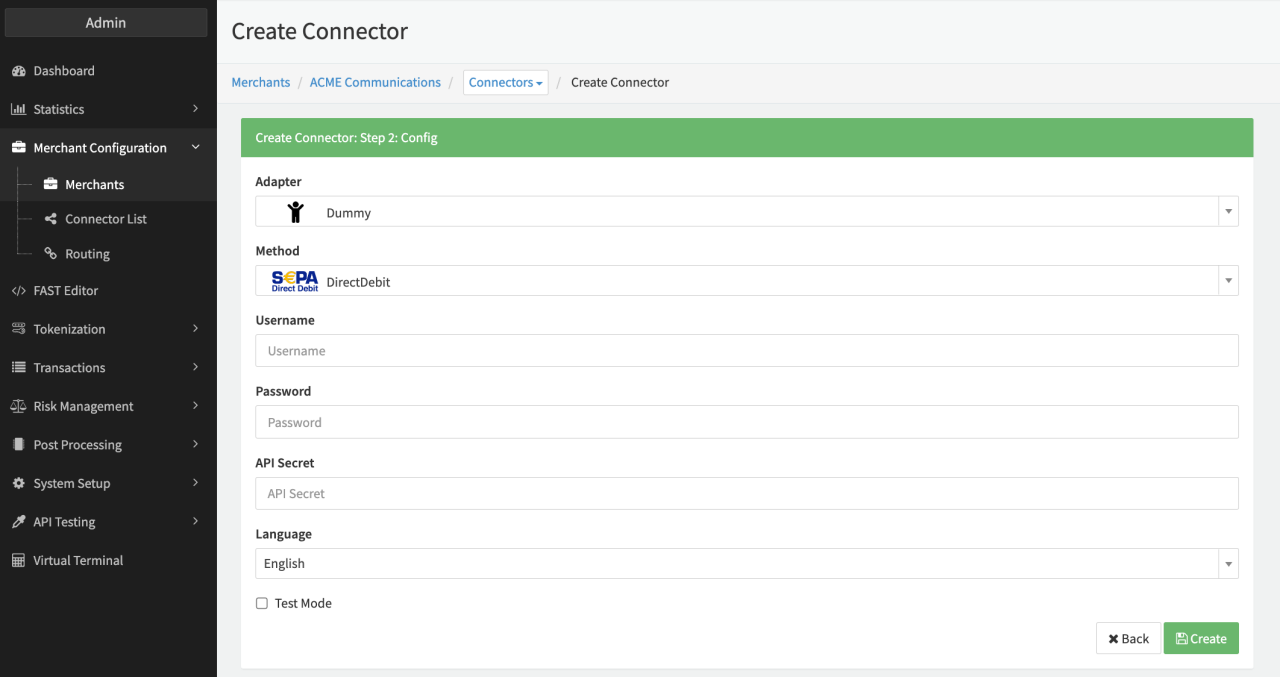Click the Username input field
Viewport: 1280px width, 677px height.
(x=746, y=351)
